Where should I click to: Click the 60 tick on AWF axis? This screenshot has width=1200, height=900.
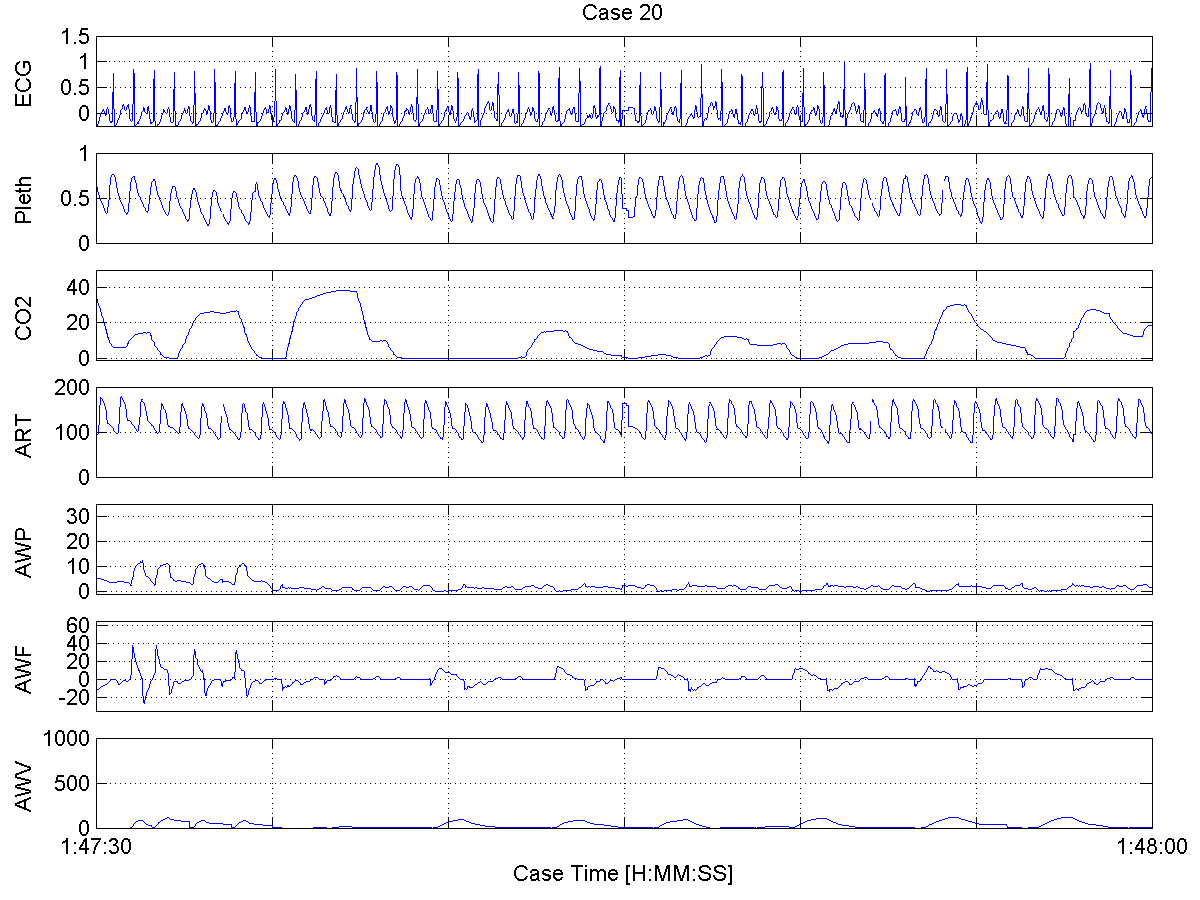[79, 625]
